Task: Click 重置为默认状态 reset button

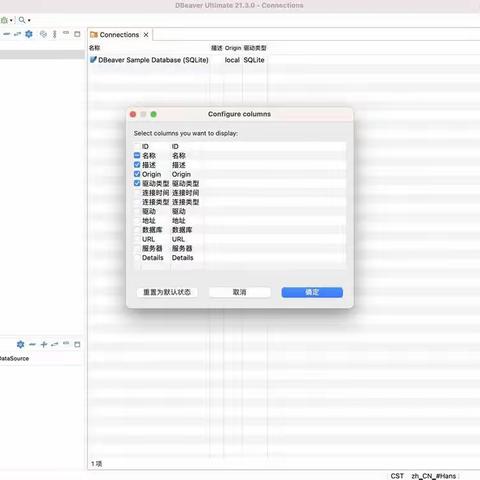Action: coord(167,292)
